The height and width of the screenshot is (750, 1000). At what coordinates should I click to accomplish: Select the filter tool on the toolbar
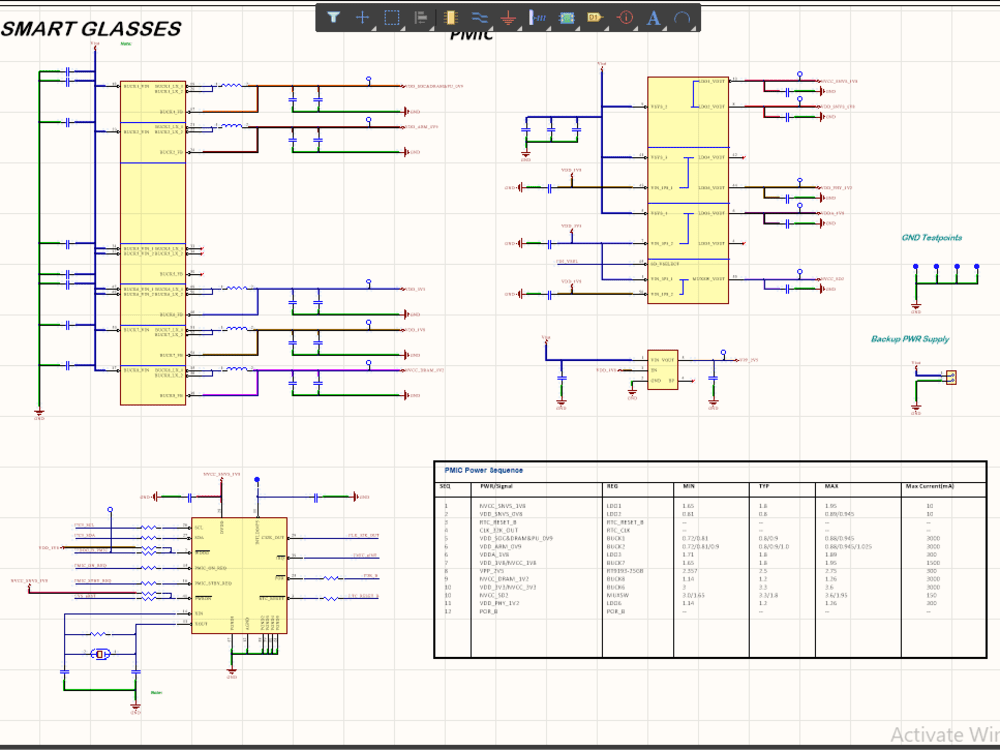[x=333, y=17]
